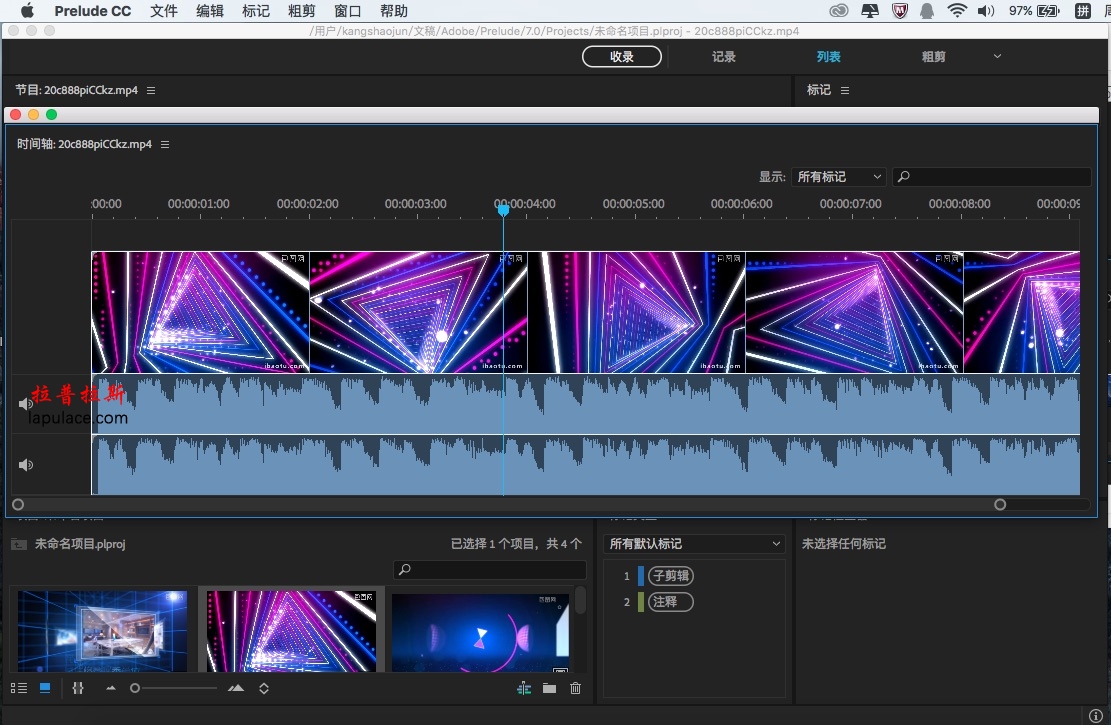Click the thumbnail size slider handle

135,688
